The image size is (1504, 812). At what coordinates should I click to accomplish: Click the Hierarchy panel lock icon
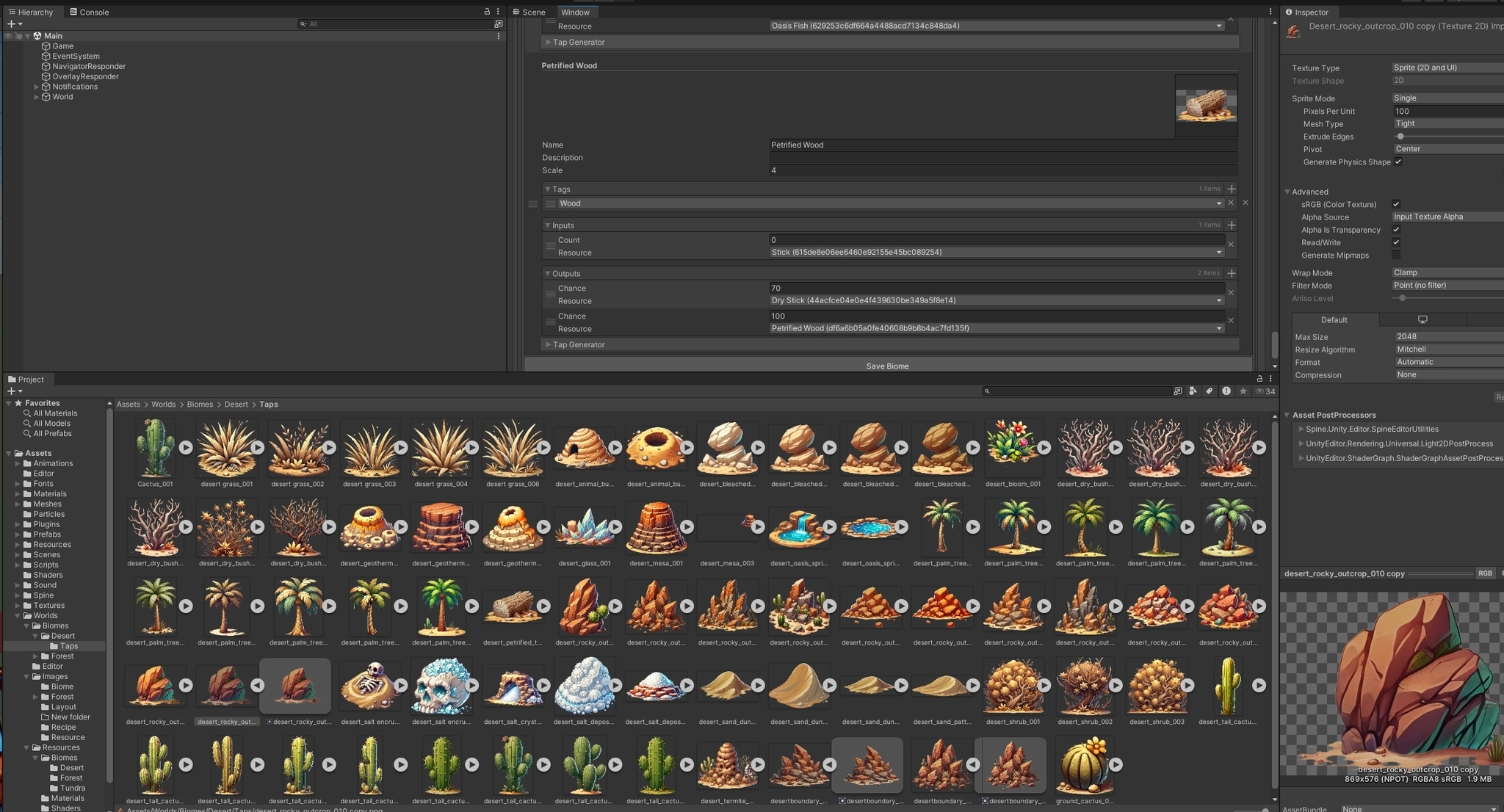point(487,12)
